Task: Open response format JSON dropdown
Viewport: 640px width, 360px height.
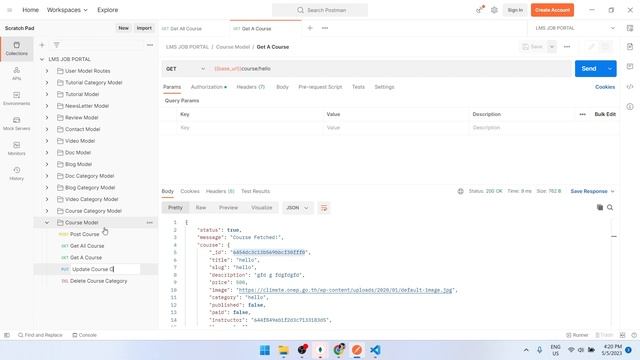Action: click(x=297, y=208)
